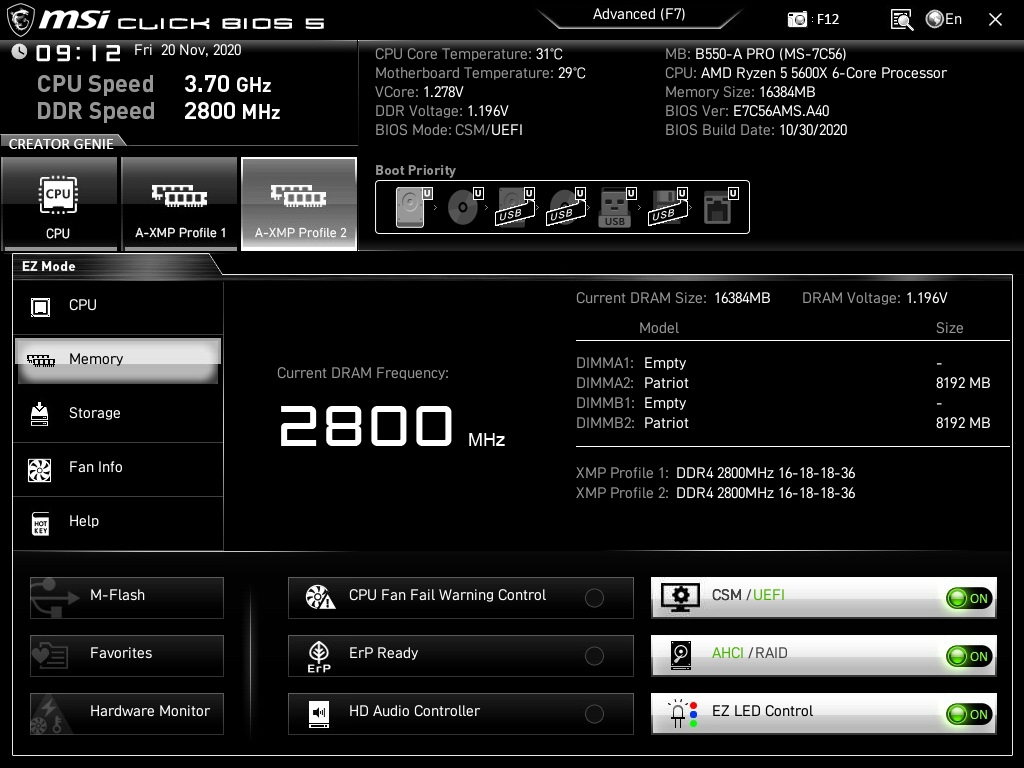This screenshot has height=768, width=1024.
Task: Select the USB floppy boot device icon
Action: click(668, 207)
